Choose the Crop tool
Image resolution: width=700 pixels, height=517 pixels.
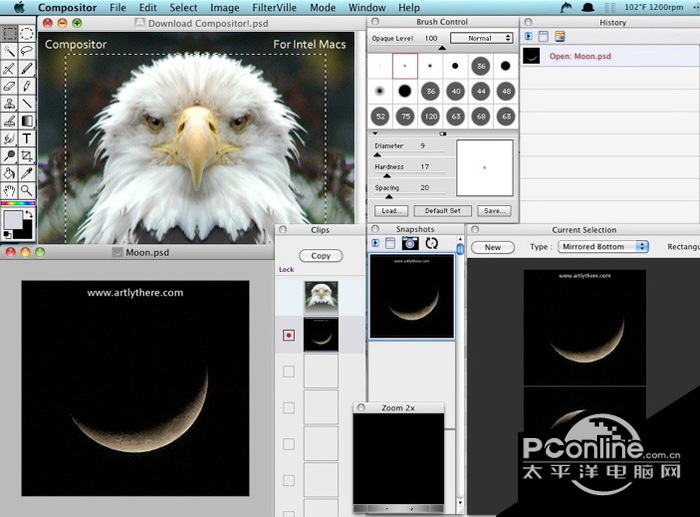click(x=27, y=155)
